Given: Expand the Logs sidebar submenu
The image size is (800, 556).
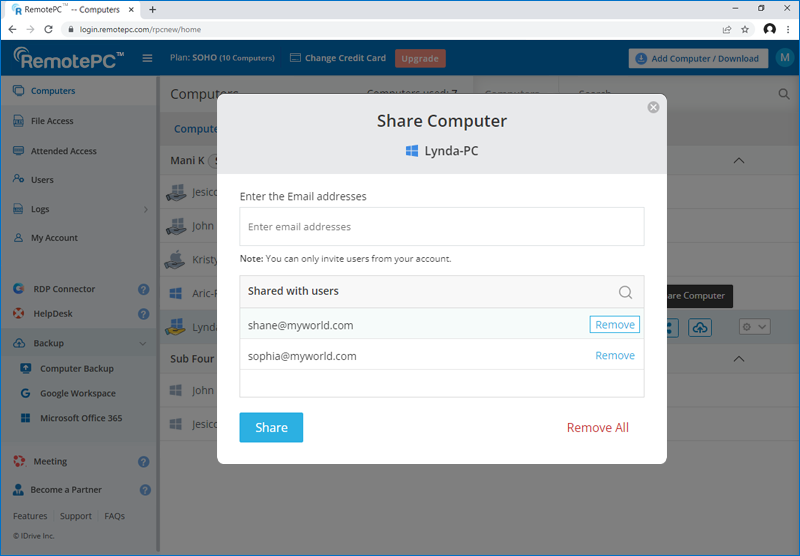Looking at the screenshot, I should click(146, 209).
